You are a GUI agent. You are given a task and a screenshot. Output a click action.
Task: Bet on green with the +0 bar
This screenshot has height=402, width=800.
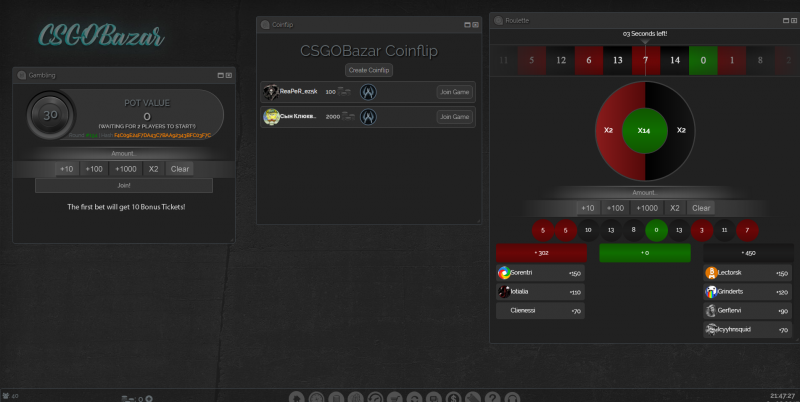tap(645, 253)
